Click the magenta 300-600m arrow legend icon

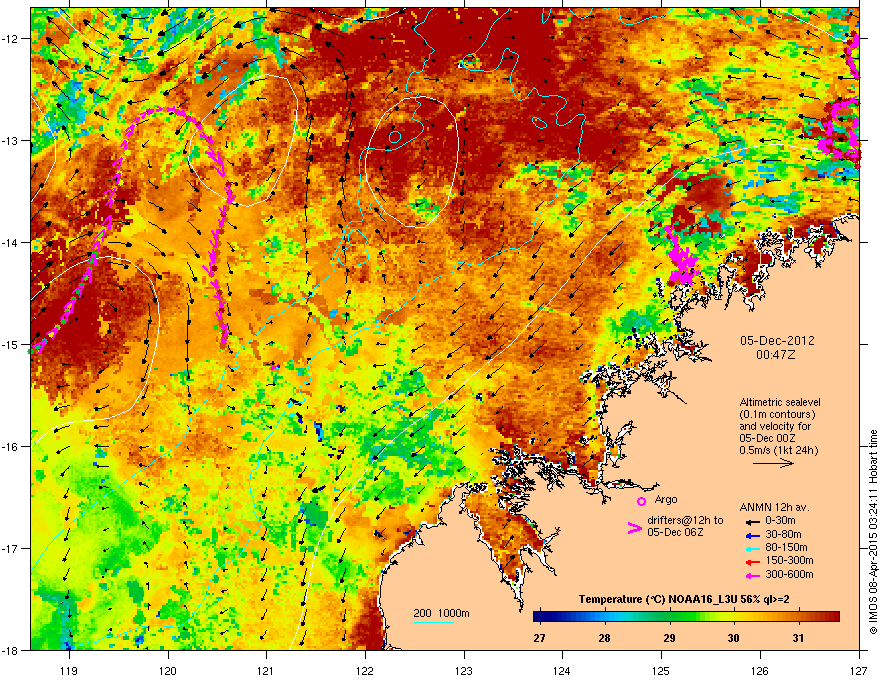coord(752,575)
